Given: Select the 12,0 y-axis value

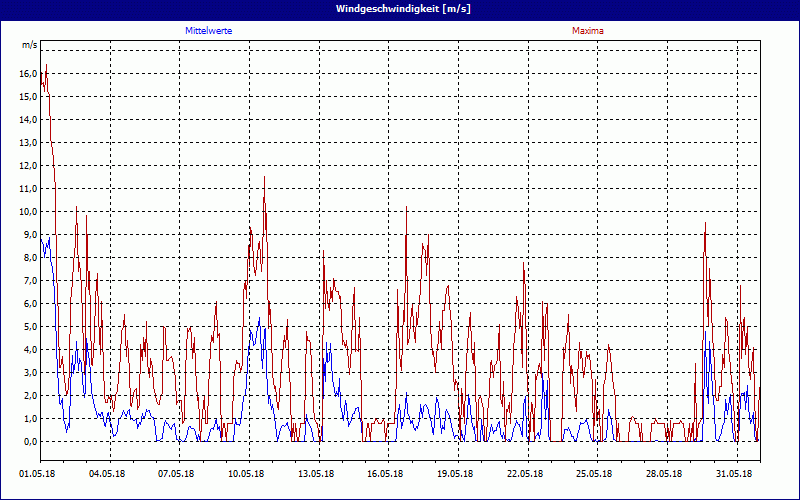Looking at the screenshot, I should click(28, 165).
